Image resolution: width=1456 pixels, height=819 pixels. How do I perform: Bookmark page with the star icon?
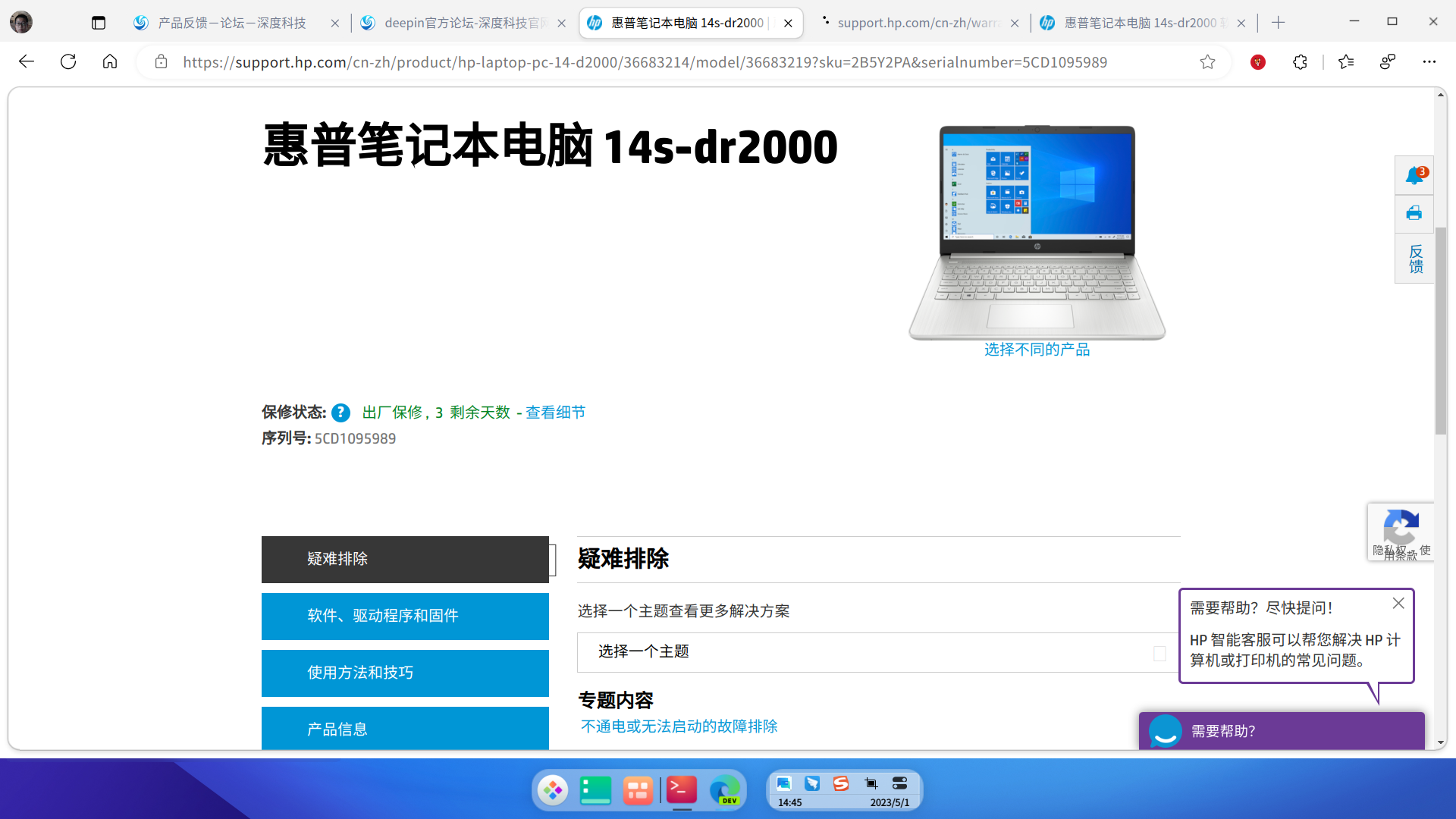(1207, 62)
